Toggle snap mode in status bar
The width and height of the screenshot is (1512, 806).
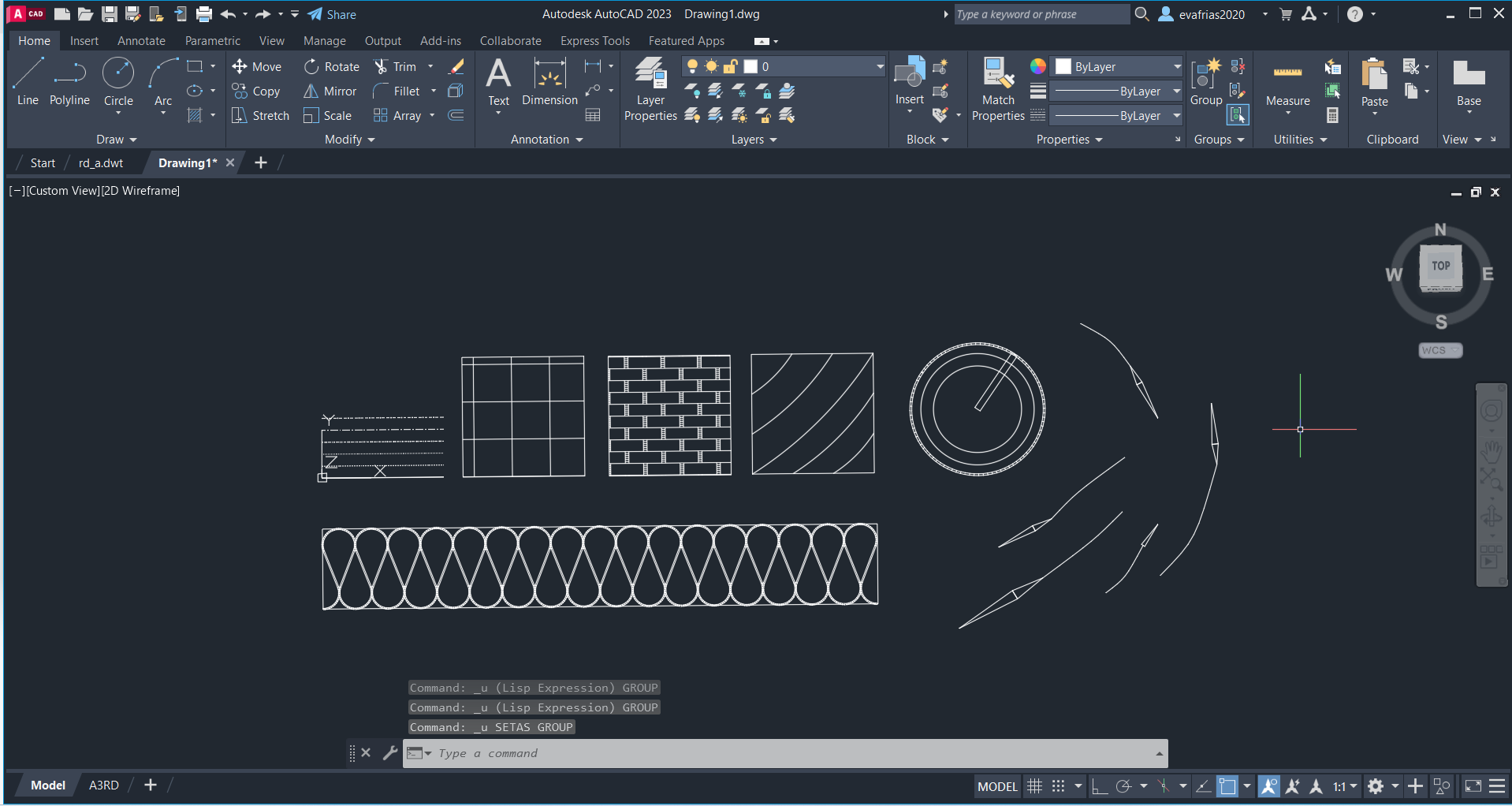[x=1058, y=786]
